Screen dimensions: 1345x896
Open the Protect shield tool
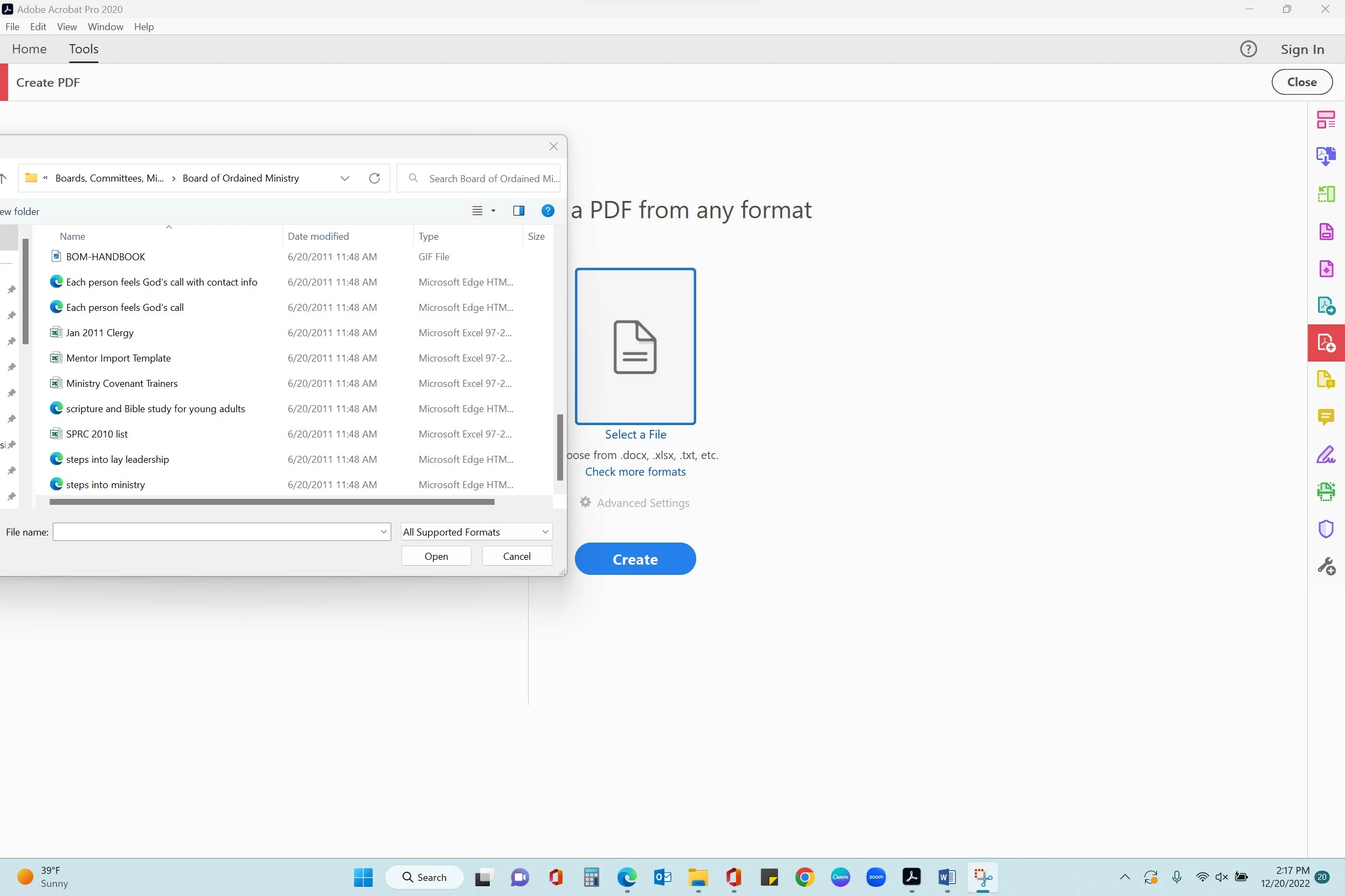(x=1325, y=529)
